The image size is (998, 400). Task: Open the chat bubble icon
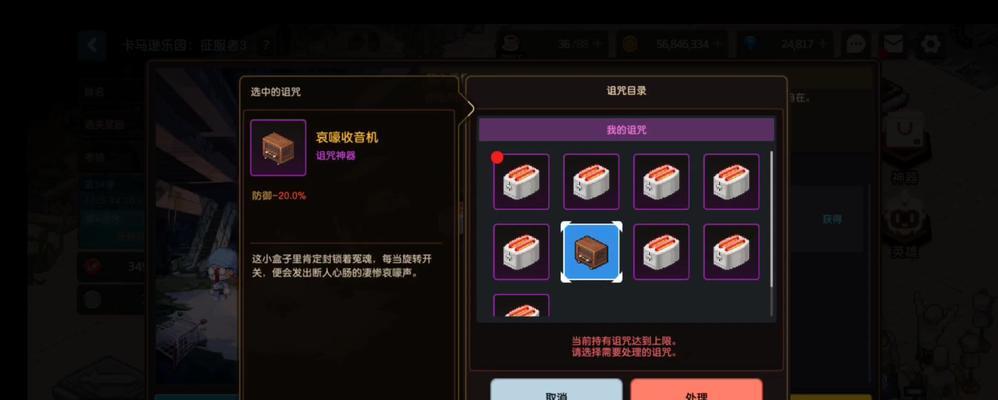point(857,44)
